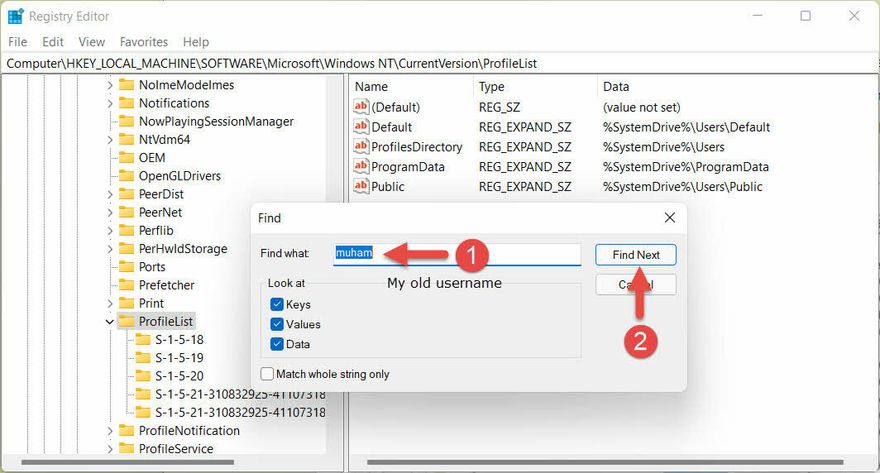The image size is (880, 473).
Task: Expand the Notifications tree node
Action: tap(110, 103)
